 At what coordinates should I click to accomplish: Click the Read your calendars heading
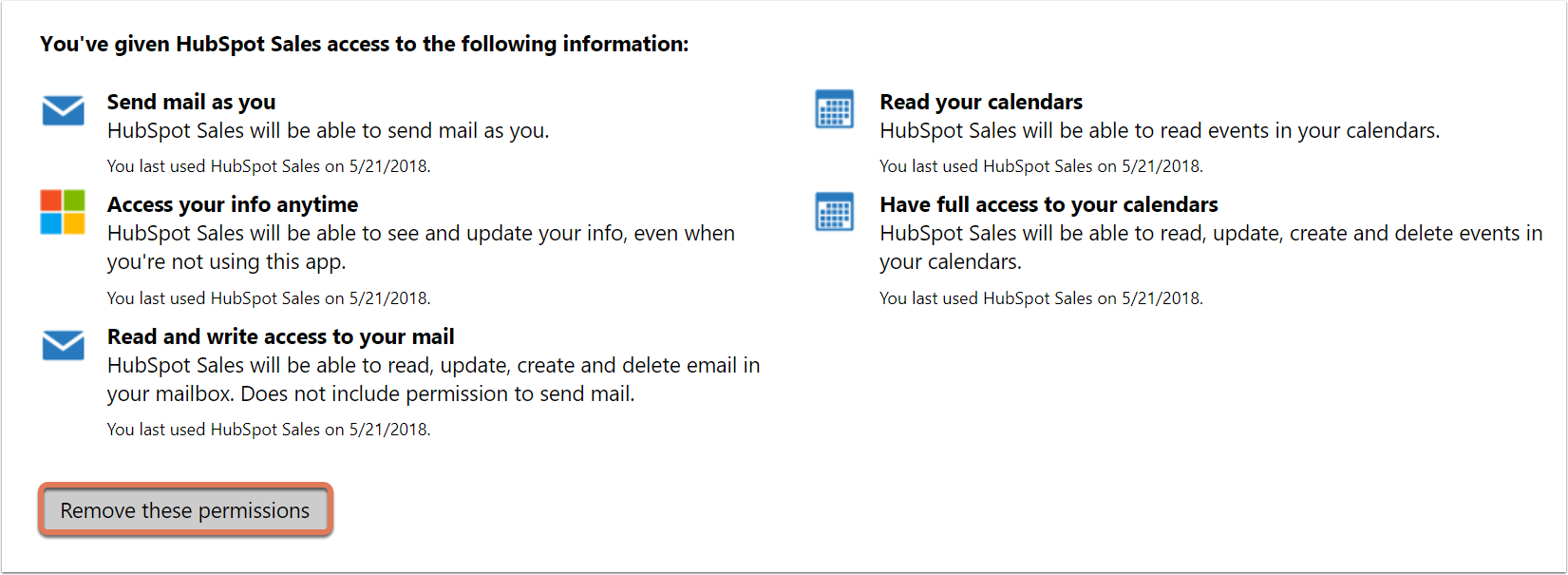(x=981, y=101)
